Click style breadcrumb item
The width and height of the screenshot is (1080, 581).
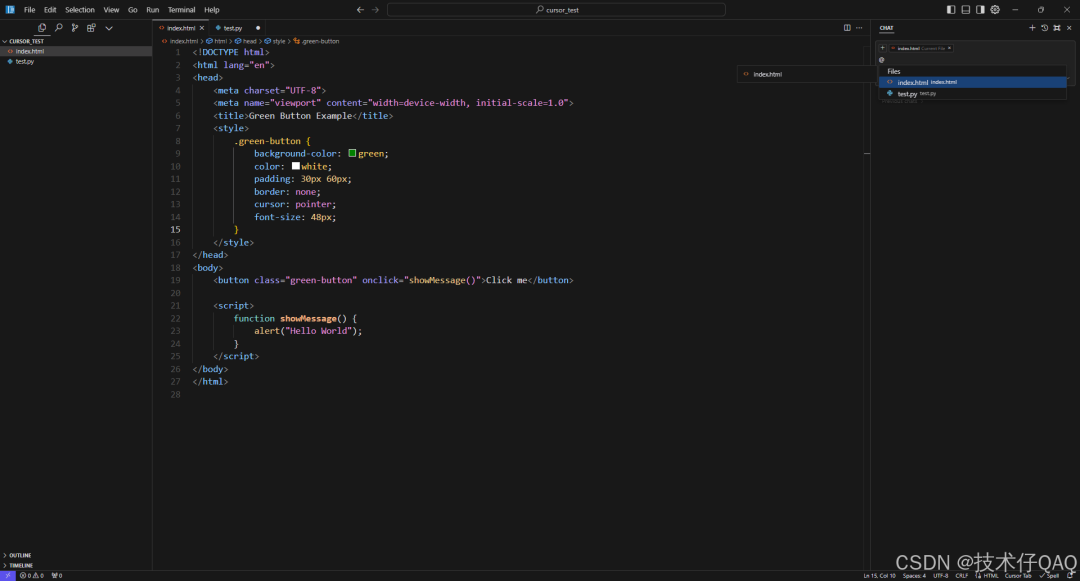(x=275, y=41)
